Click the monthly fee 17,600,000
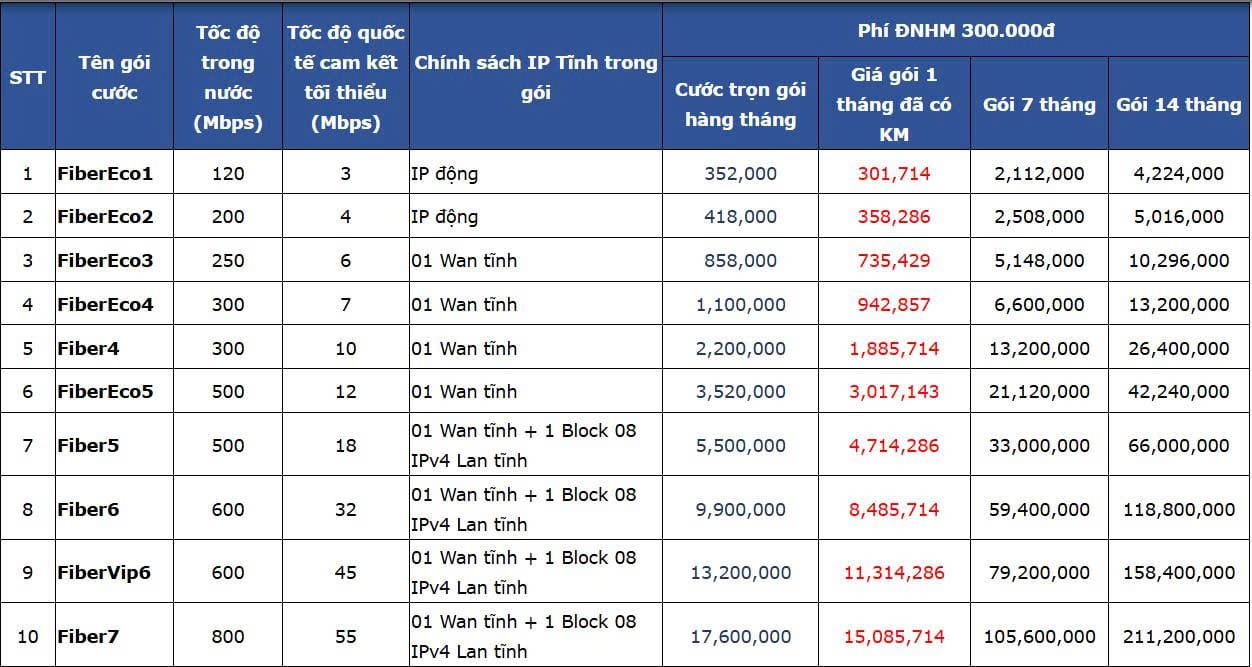This screenshot has width=1252, height=667. click(741, 636)
